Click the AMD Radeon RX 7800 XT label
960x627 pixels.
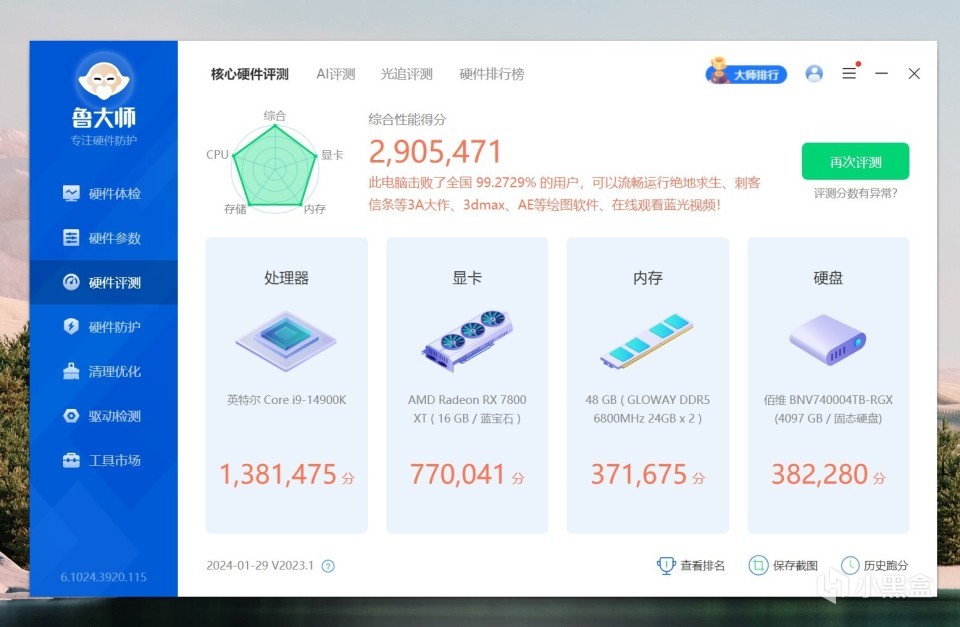467,409
